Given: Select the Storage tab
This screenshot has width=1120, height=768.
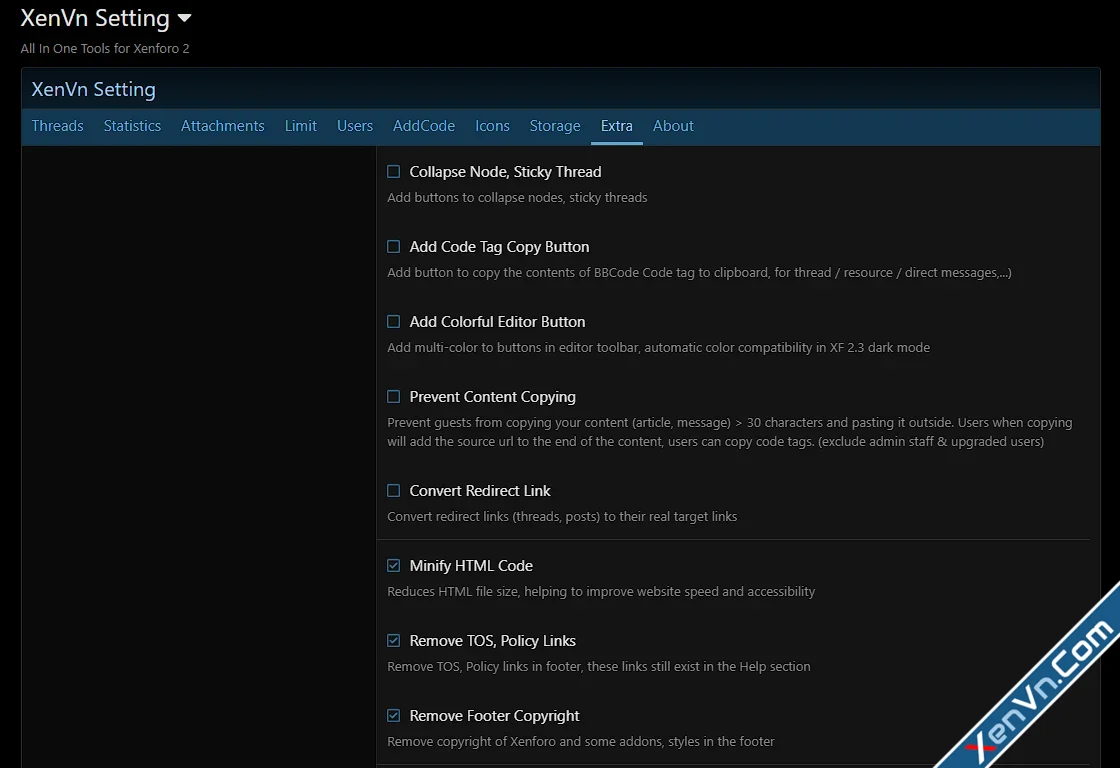Looking at the screenshot, I should click(555, 126).
